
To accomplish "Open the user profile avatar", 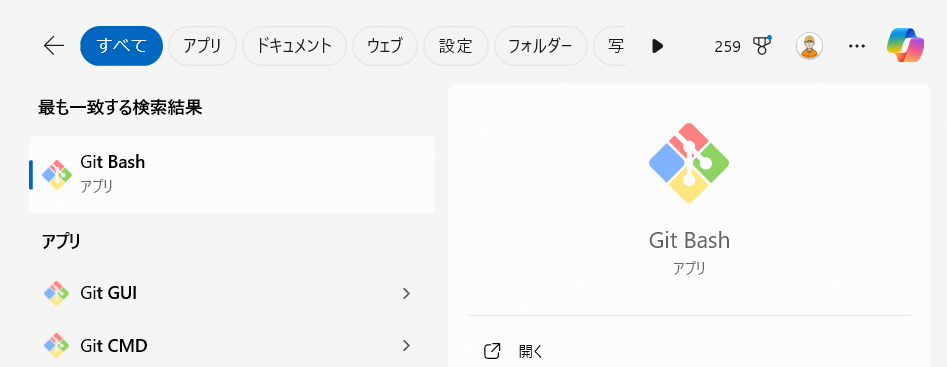I will 809,46.
